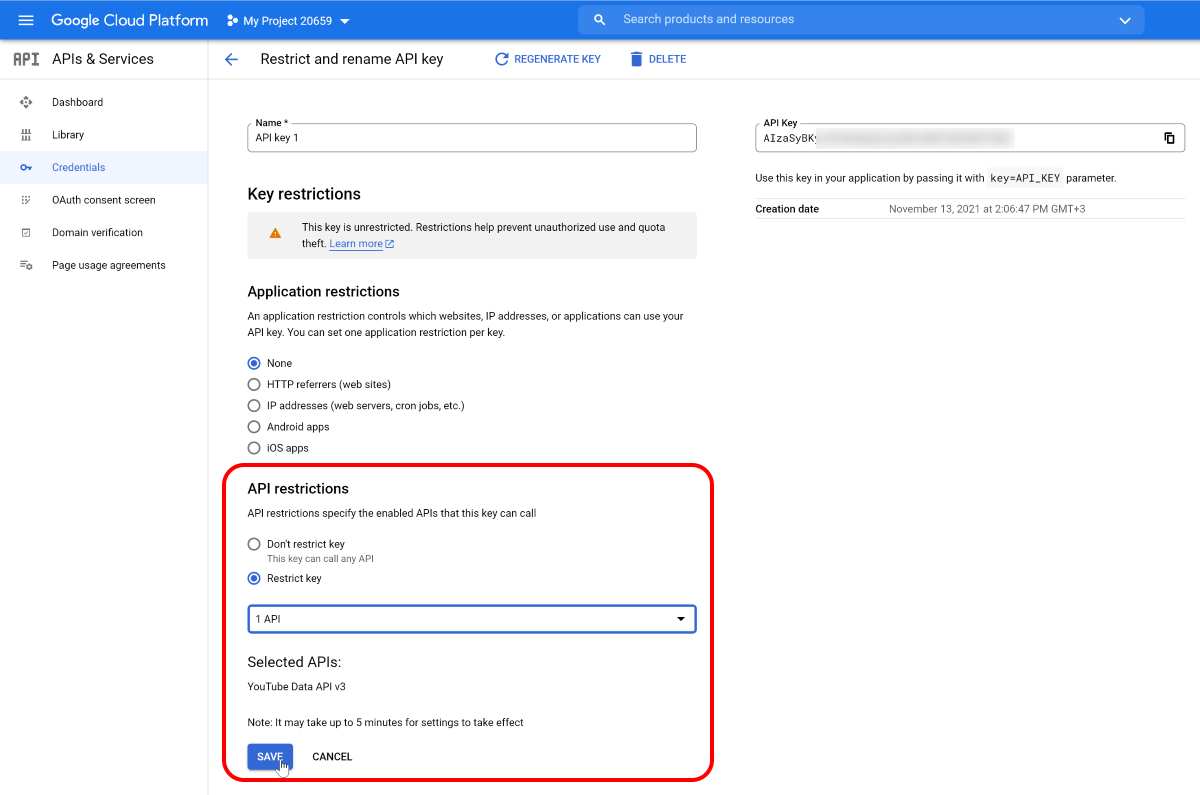Image resolution: width=1200 pixels, height=795 pixels.
Task: Click the Regenerate Key refresh icon
Action: (x=502, y=59)
